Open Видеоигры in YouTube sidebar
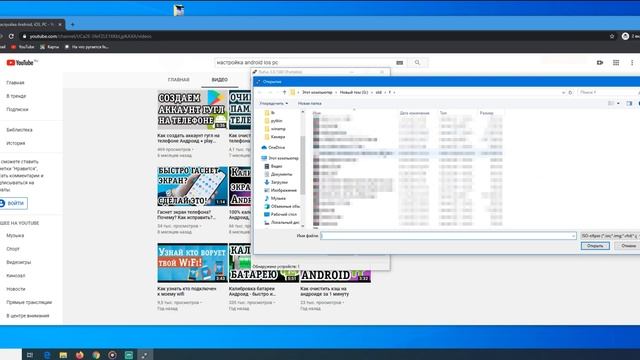640x360 pixels. pos(18,262)
